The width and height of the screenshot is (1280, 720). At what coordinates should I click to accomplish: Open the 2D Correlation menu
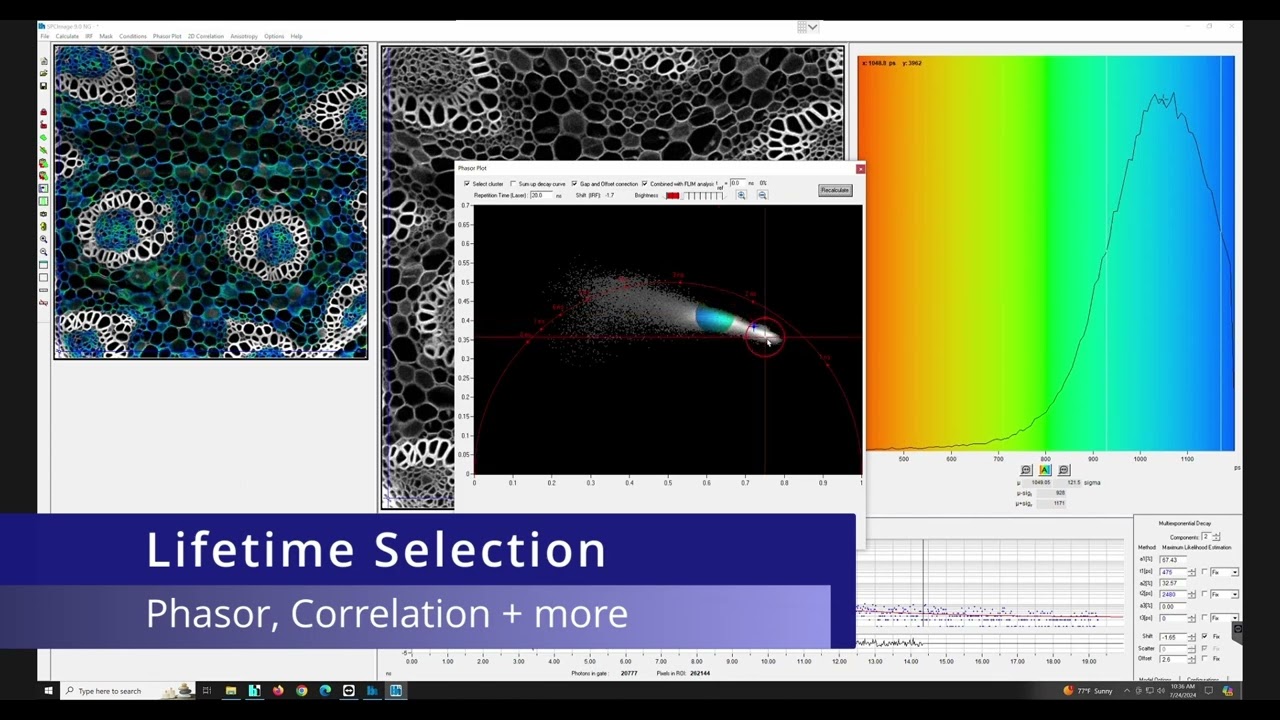click(206, 36)
